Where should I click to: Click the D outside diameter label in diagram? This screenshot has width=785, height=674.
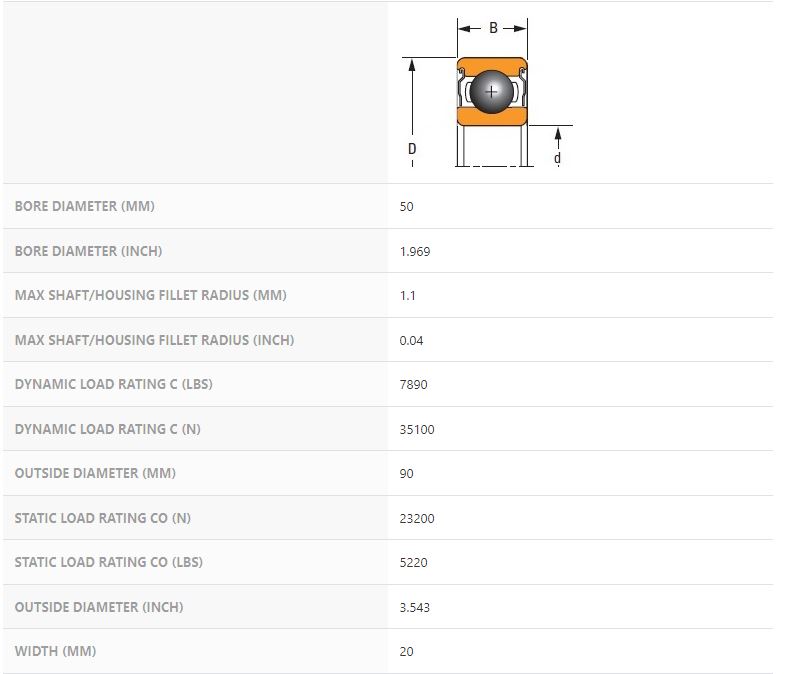point(412,149)
